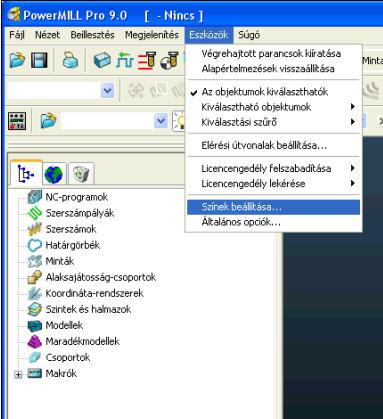The width and height of the screenshot is (383, 419).
Task: Click the rapid move heights icon
Action: pos(125,60)
